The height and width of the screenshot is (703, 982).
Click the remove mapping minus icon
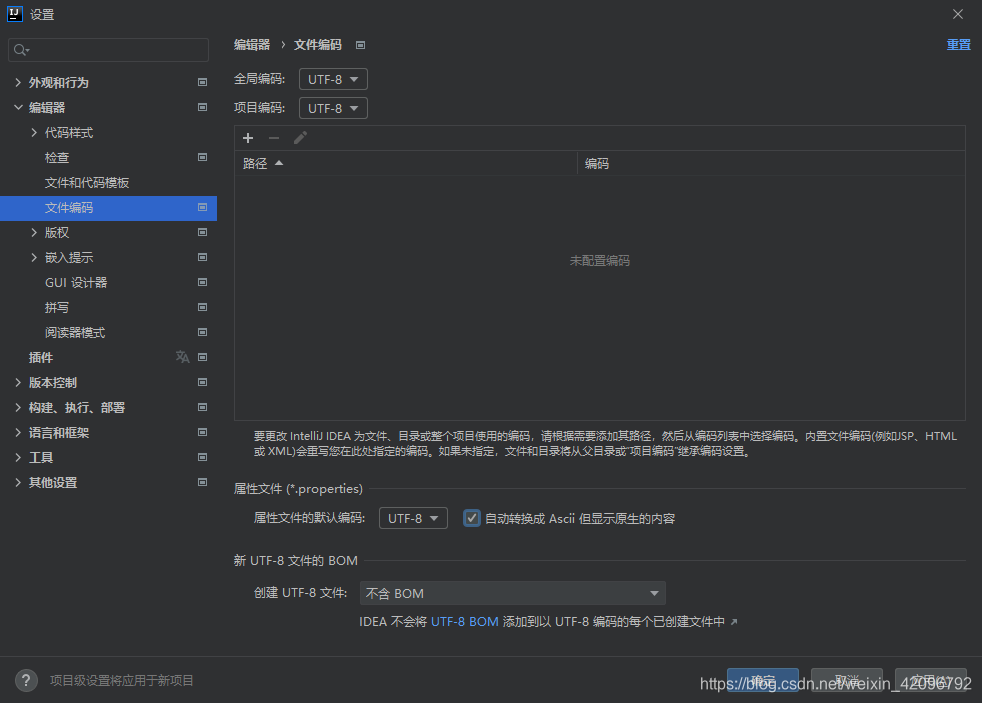(274, 138)
